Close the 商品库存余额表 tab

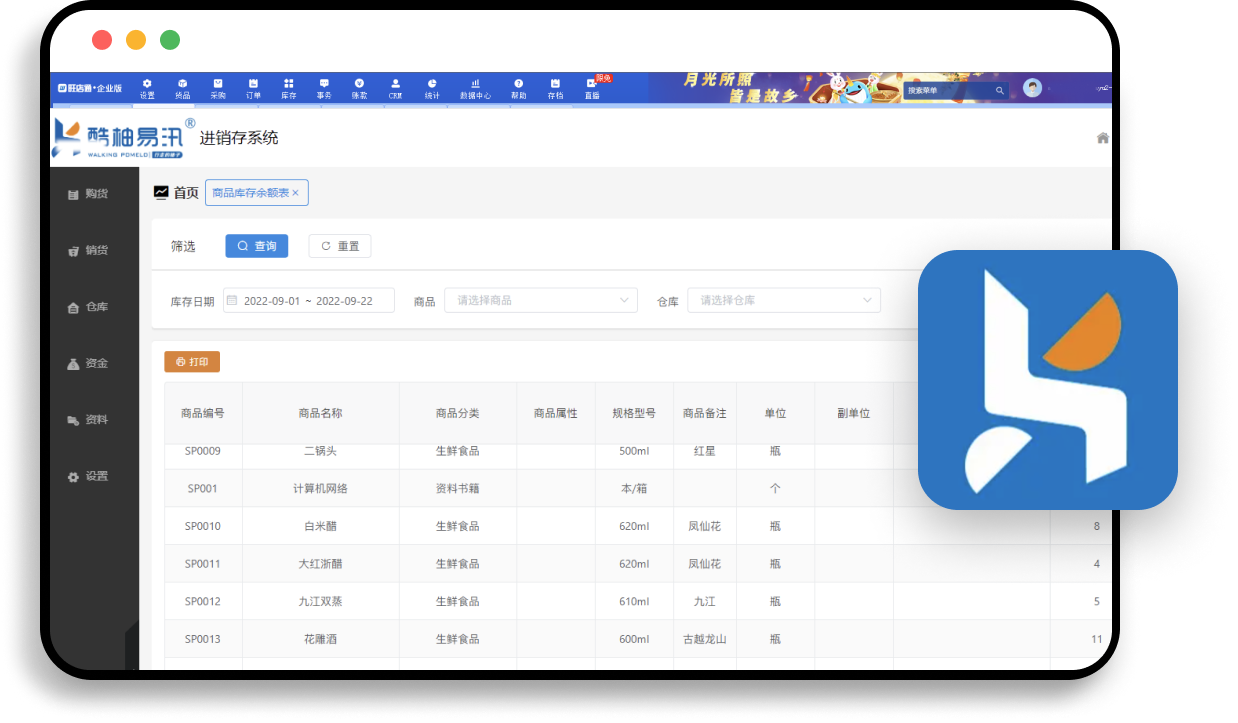[295, 193]
